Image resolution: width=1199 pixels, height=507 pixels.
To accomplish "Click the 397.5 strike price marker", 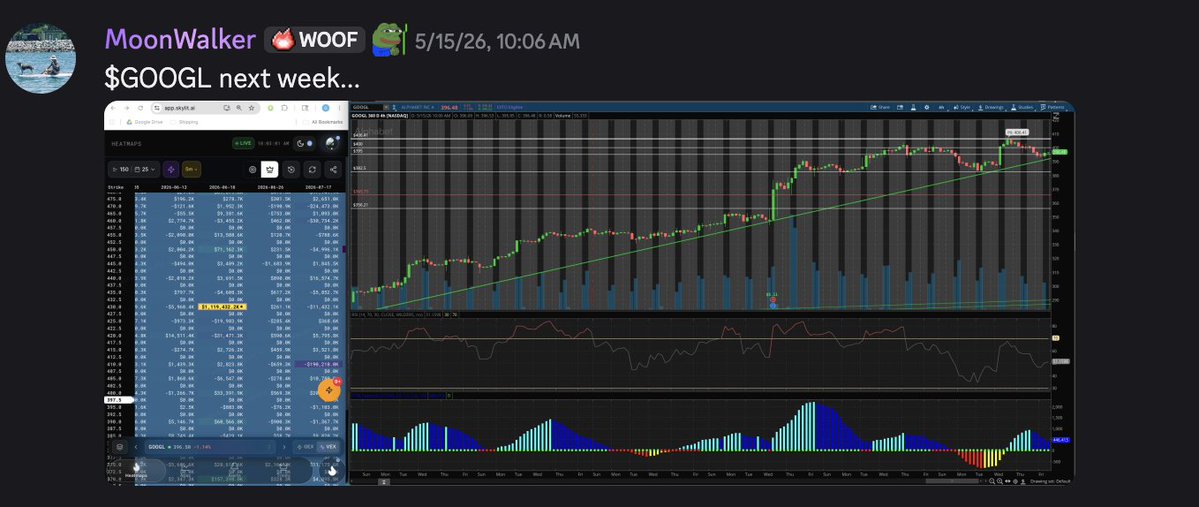I will [x=119, y=400].
